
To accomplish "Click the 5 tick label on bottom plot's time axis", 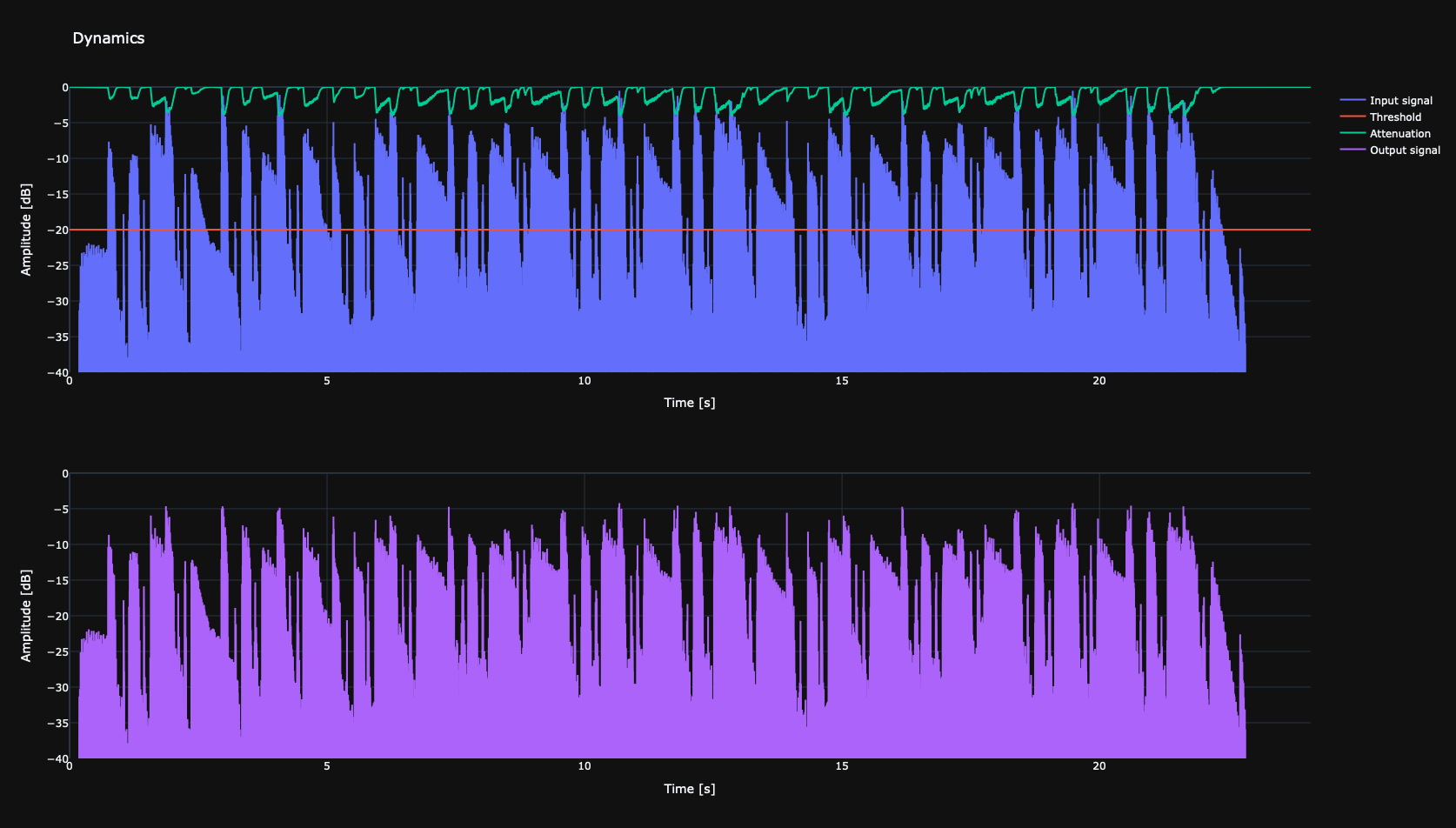I will point(327,766).
